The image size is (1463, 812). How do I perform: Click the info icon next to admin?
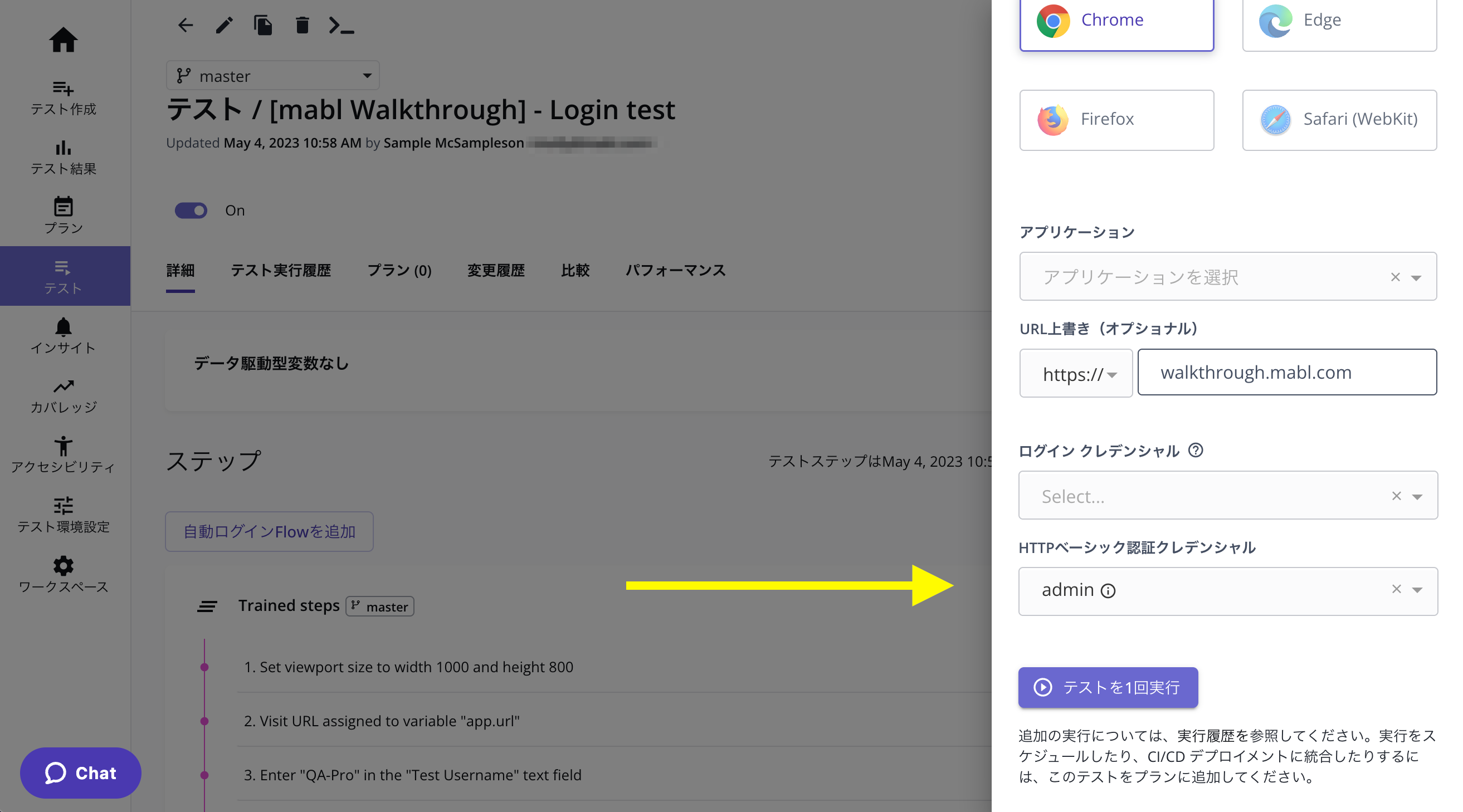pyautogui.click(x=1108, y=591)
